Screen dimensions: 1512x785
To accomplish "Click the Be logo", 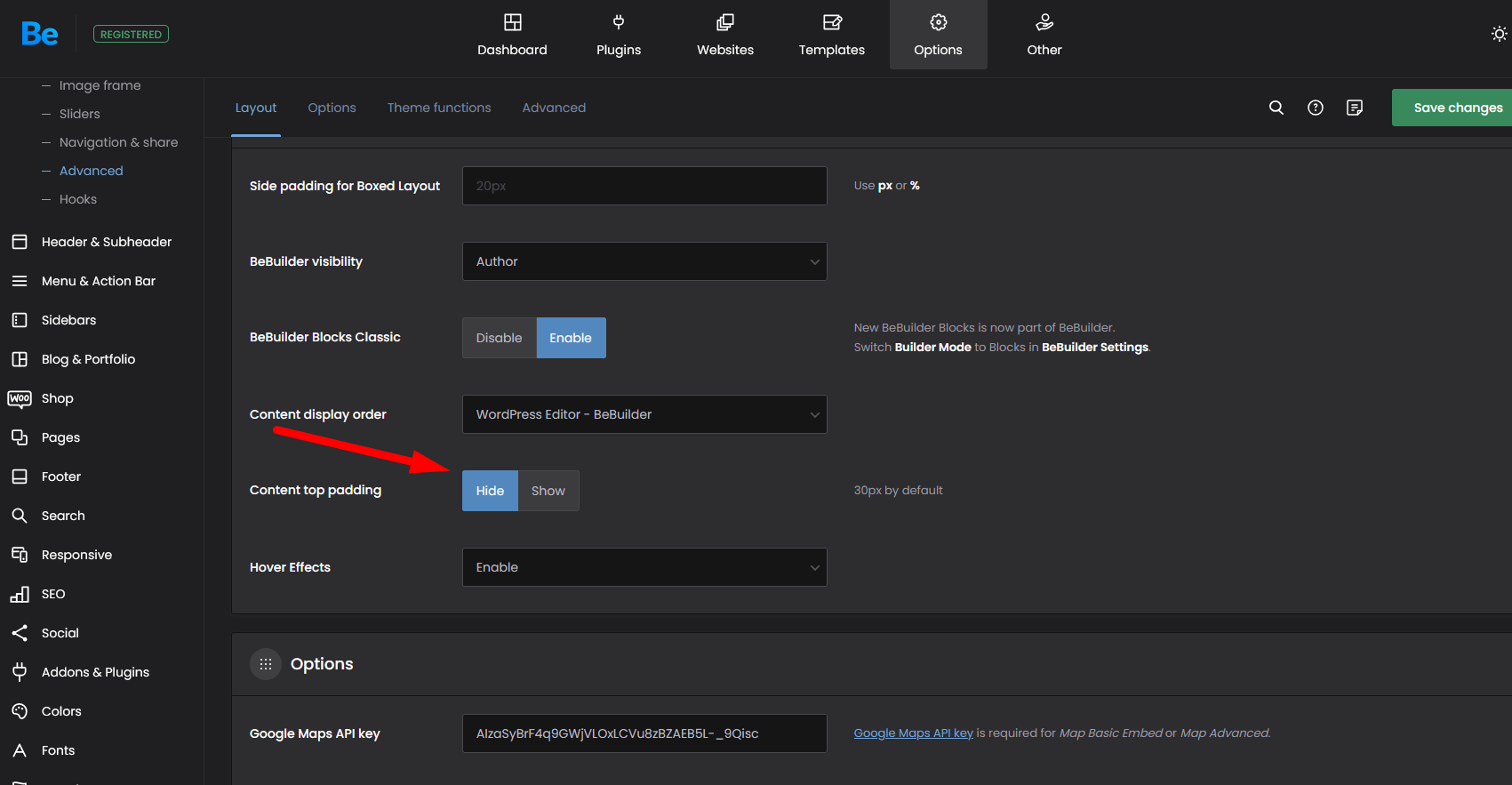I will (40, 34).
